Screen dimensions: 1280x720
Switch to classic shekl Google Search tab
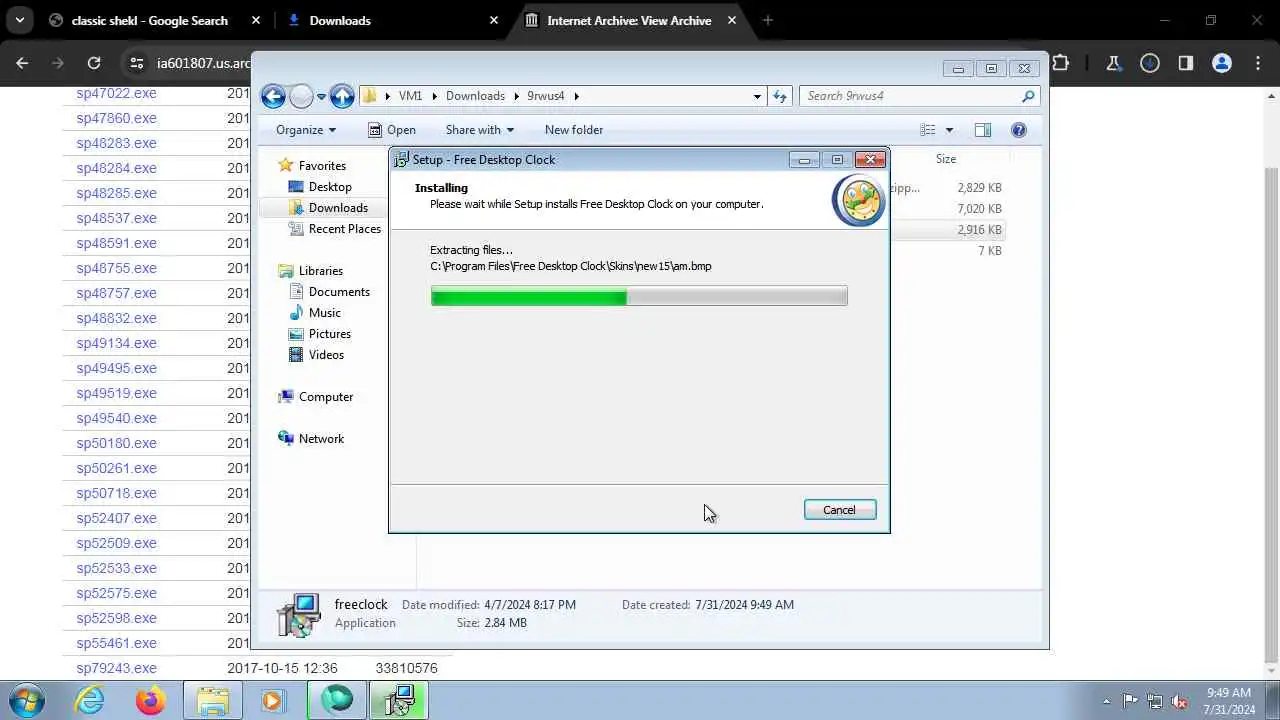(150, 20)
